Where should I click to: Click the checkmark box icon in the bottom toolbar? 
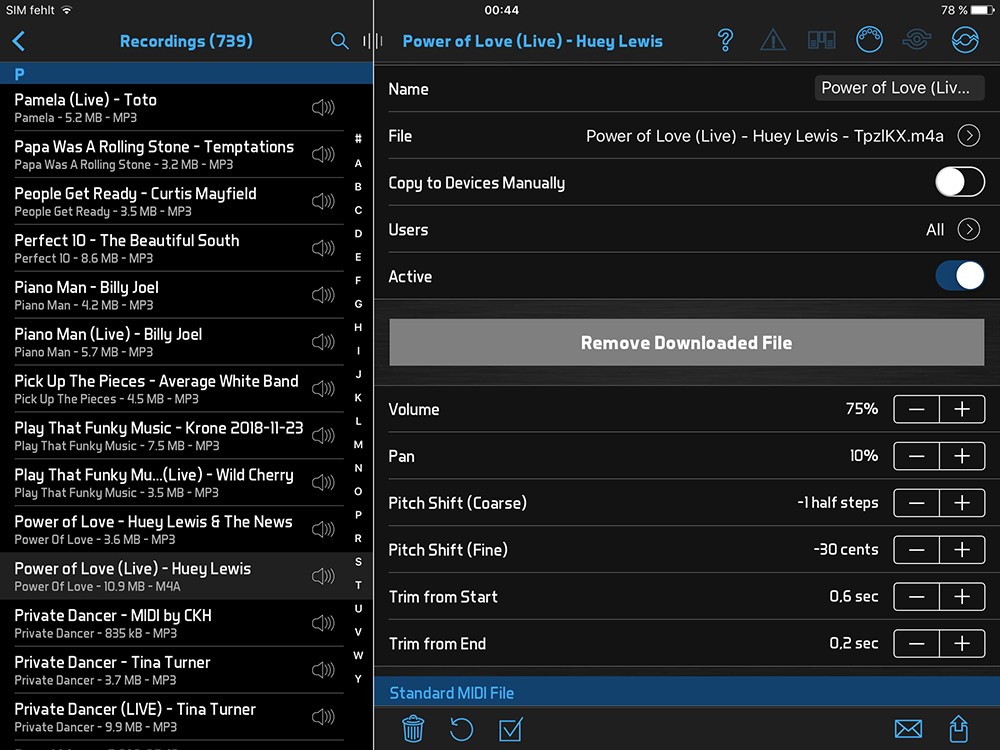(x=511, y=728)
